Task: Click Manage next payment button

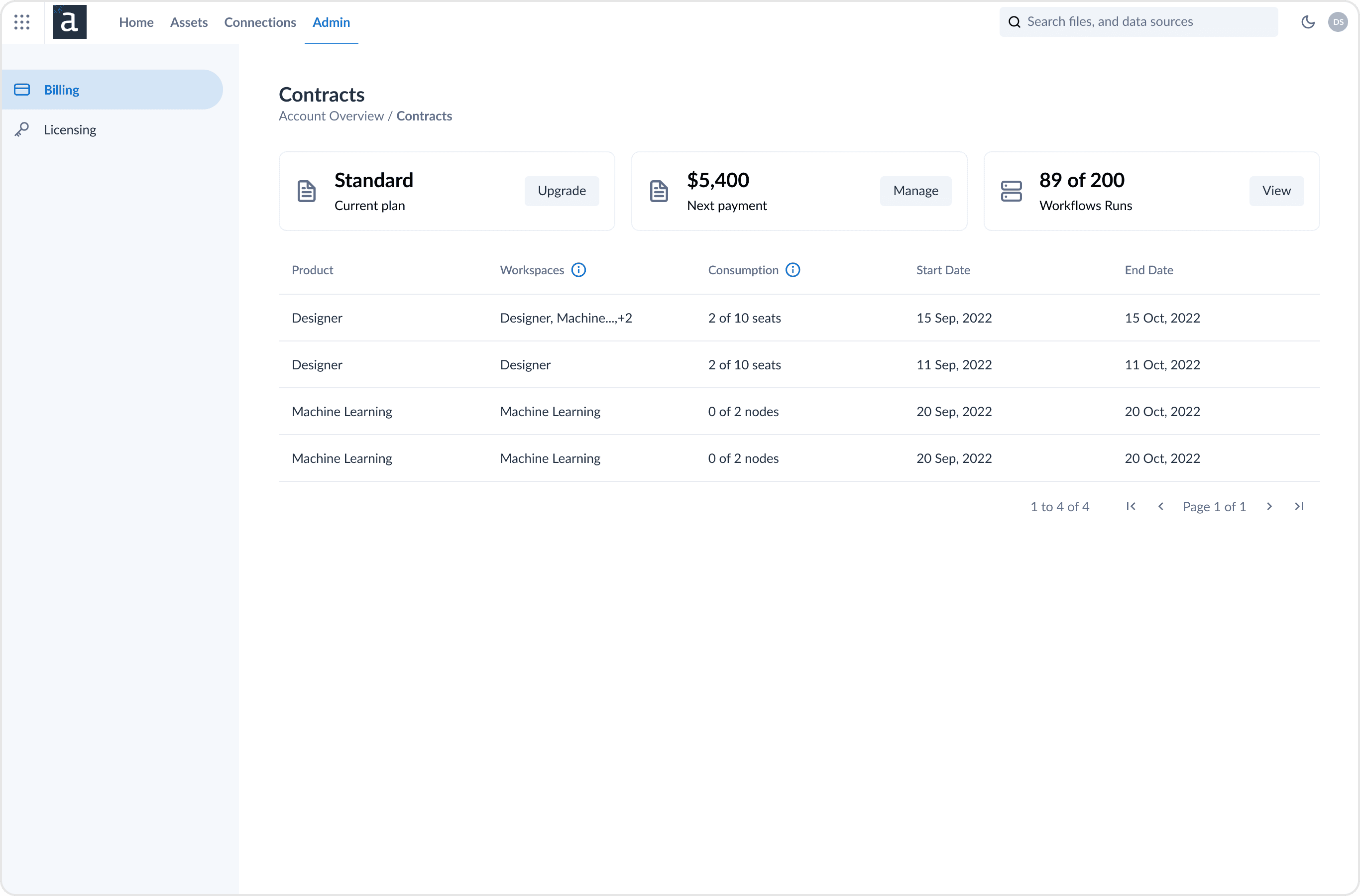Action: pyautogui.click(x=915, y=191)
